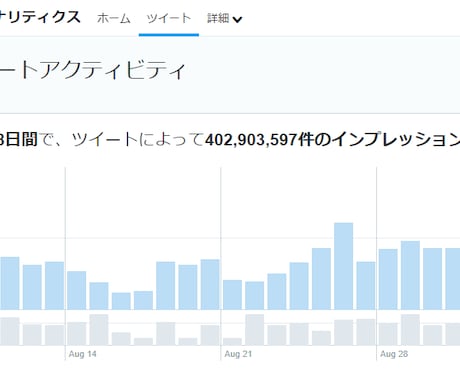Click the Aug 21 date label
460x380 pixels.
pos(238,354)
